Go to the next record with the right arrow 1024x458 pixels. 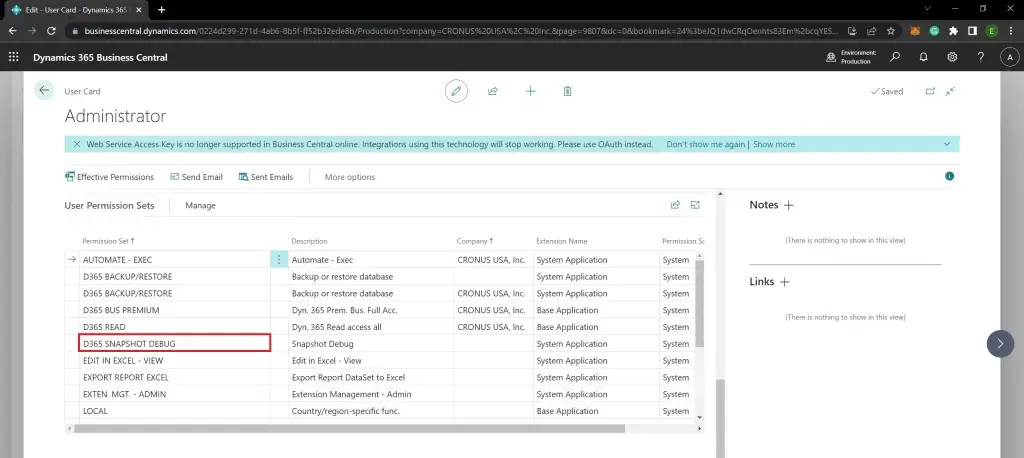point(1000,344)
